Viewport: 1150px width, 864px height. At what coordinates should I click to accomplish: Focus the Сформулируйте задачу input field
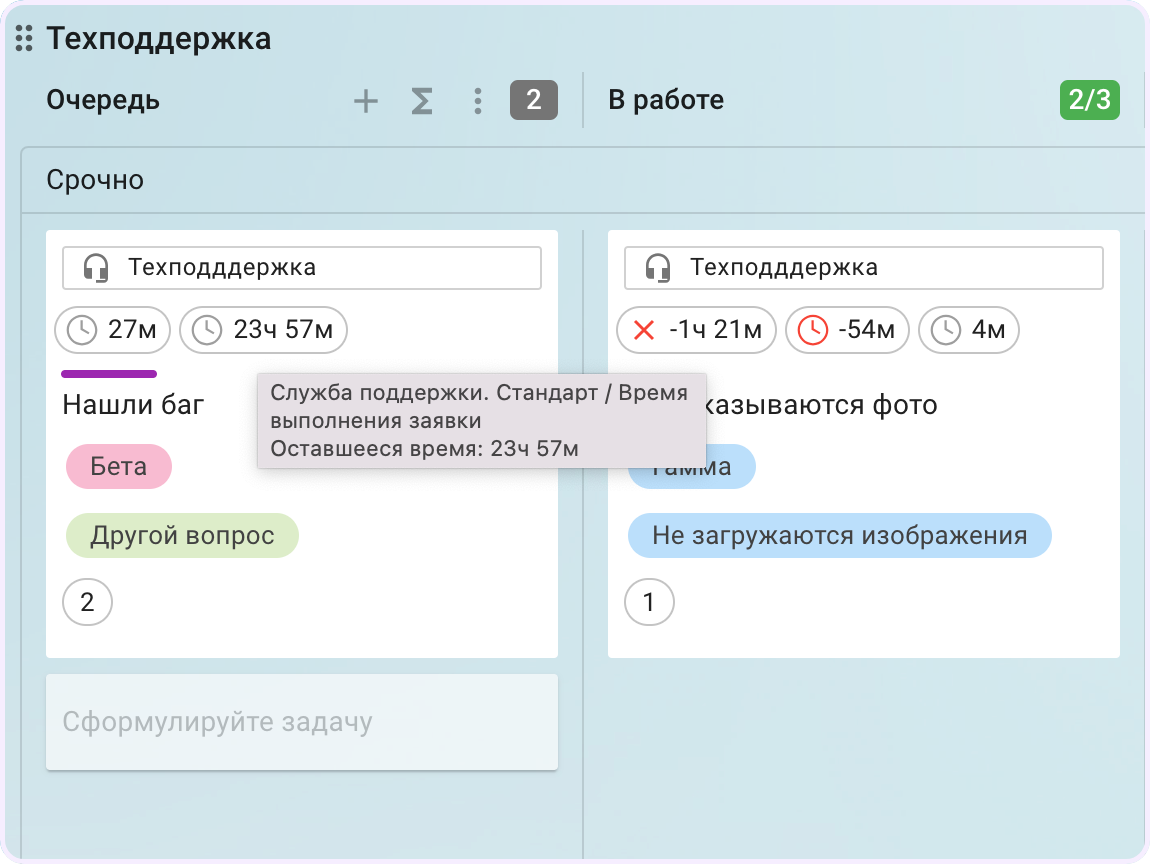click(x=301, y=722)
